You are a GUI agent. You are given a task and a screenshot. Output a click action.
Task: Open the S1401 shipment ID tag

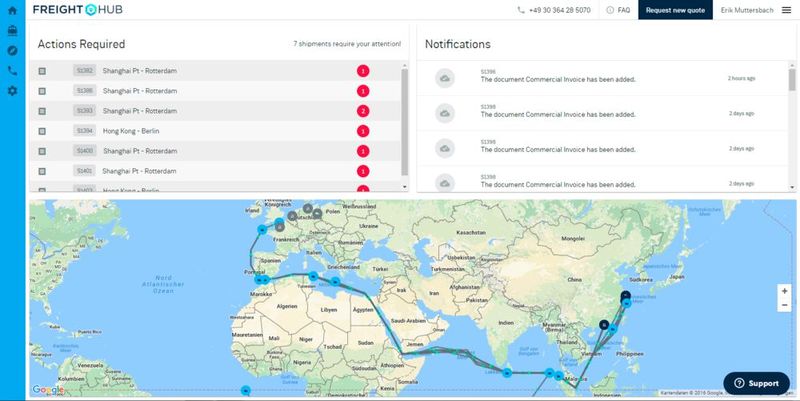click(84, 171)
